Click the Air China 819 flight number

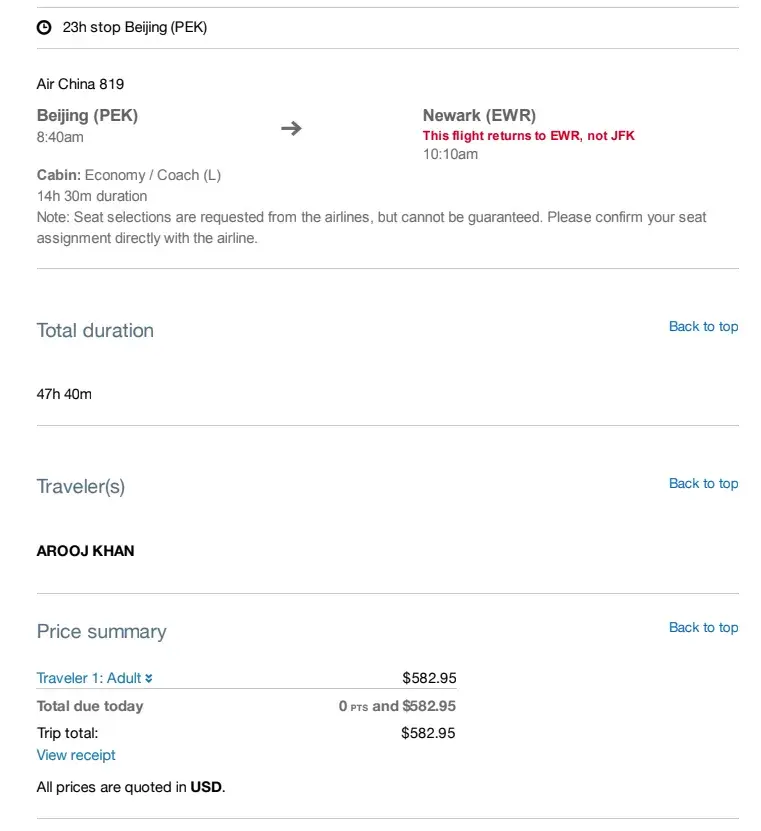tap(80, 84)
